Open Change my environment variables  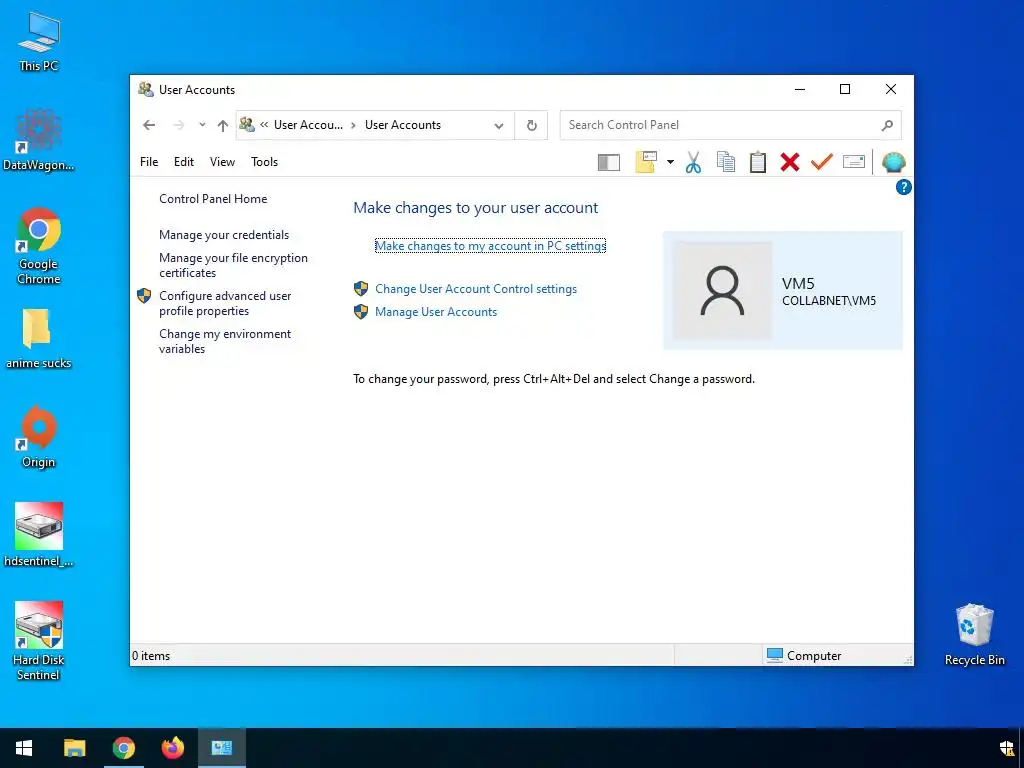225,341
